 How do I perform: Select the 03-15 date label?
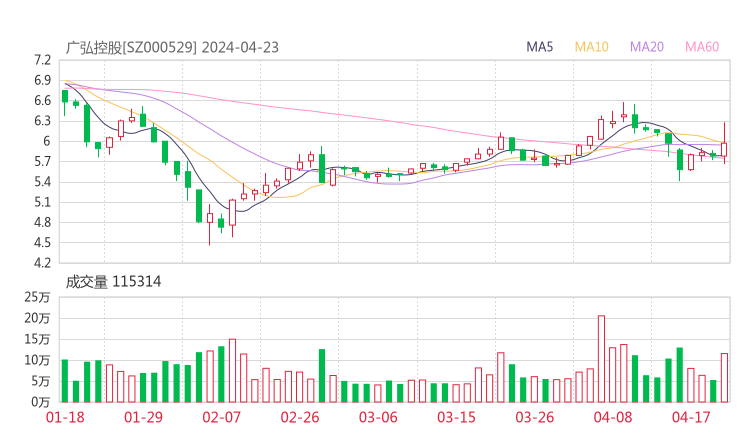pyautogui.click(x=456, y=417)
